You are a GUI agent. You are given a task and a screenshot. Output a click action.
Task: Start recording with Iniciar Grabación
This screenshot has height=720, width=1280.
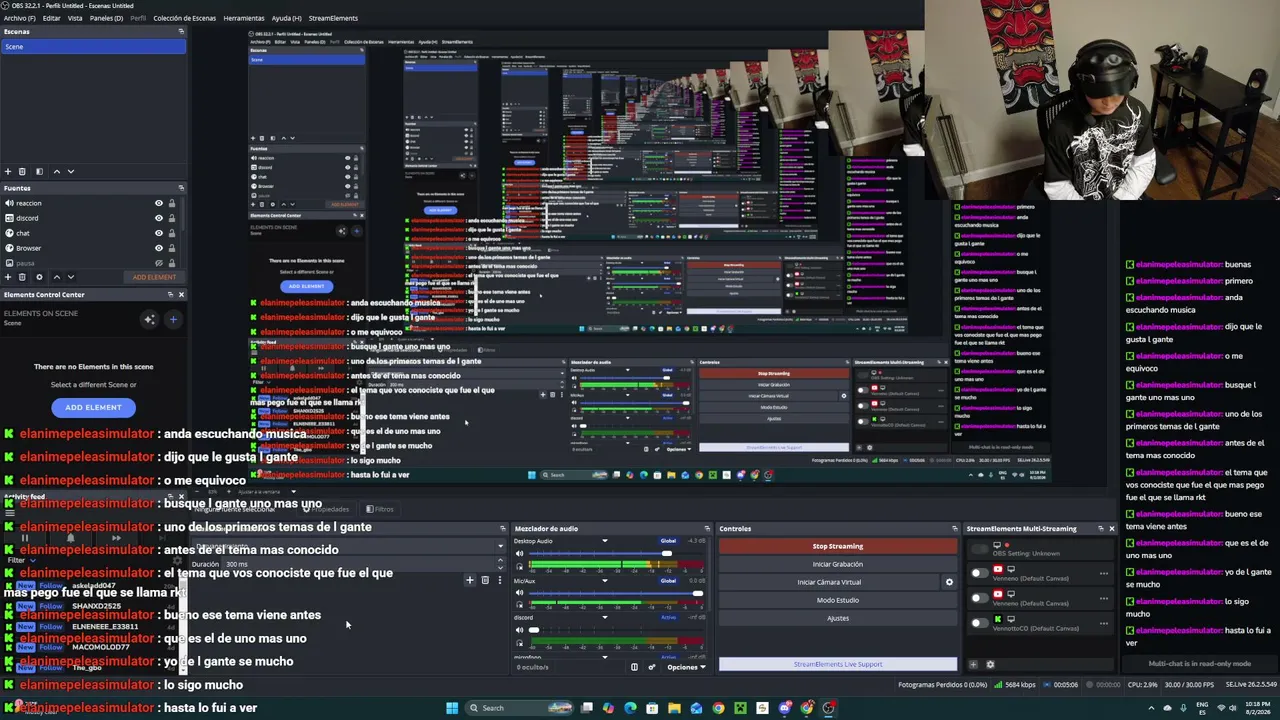838,564
